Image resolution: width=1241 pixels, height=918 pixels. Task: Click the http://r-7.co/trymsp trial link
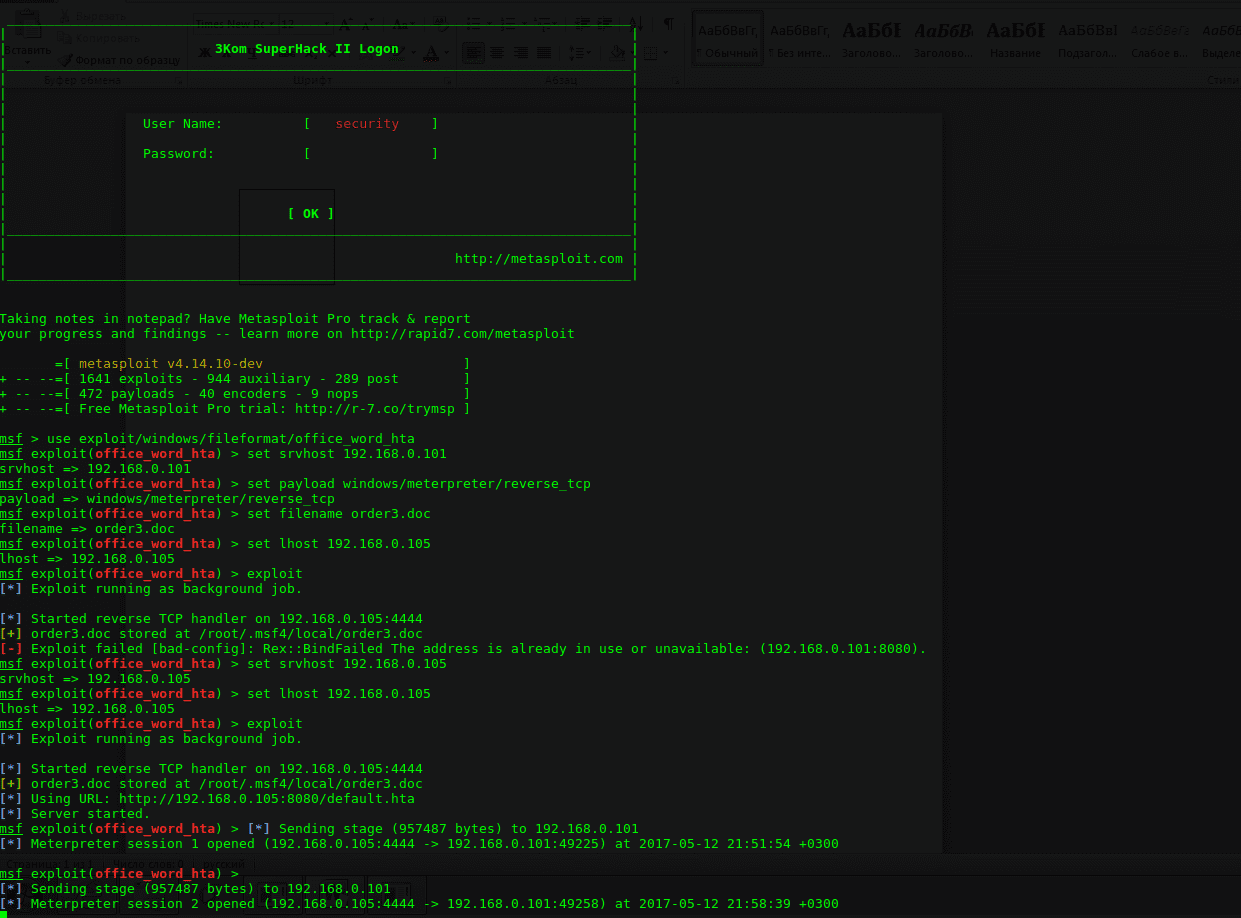click(x=375, y=409)
